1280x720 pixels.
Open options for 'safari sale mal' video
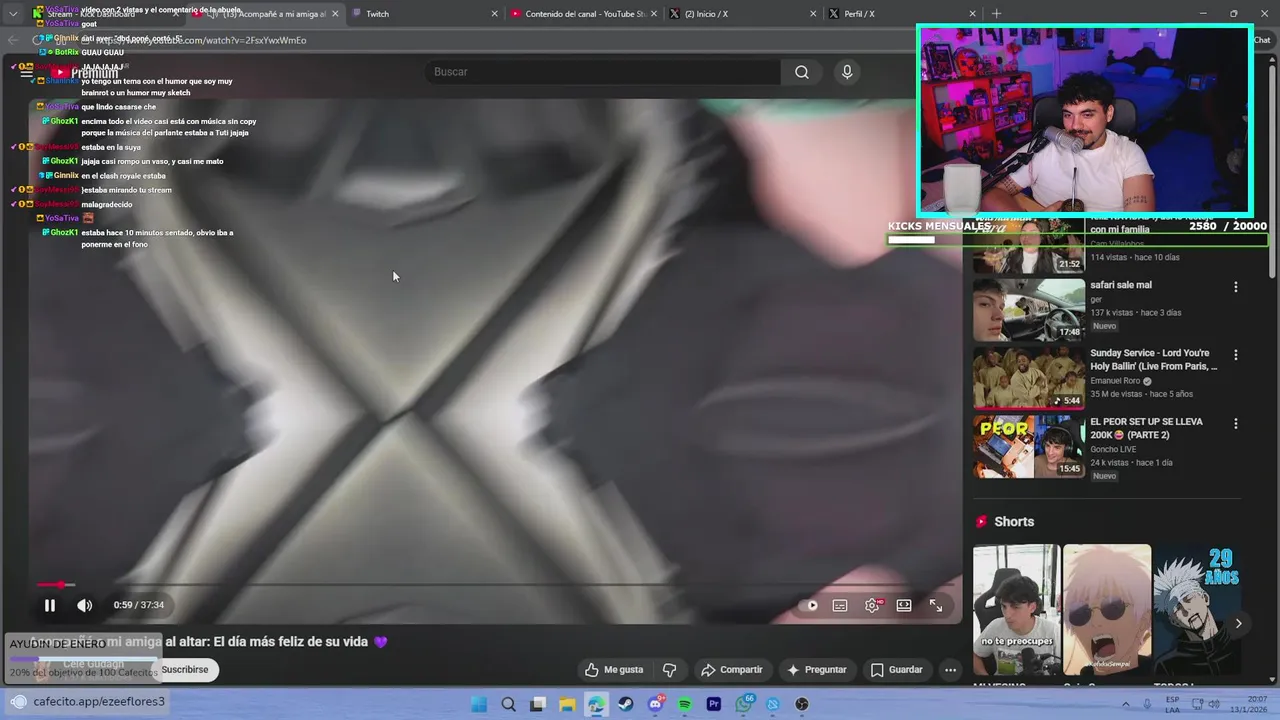1235,287
